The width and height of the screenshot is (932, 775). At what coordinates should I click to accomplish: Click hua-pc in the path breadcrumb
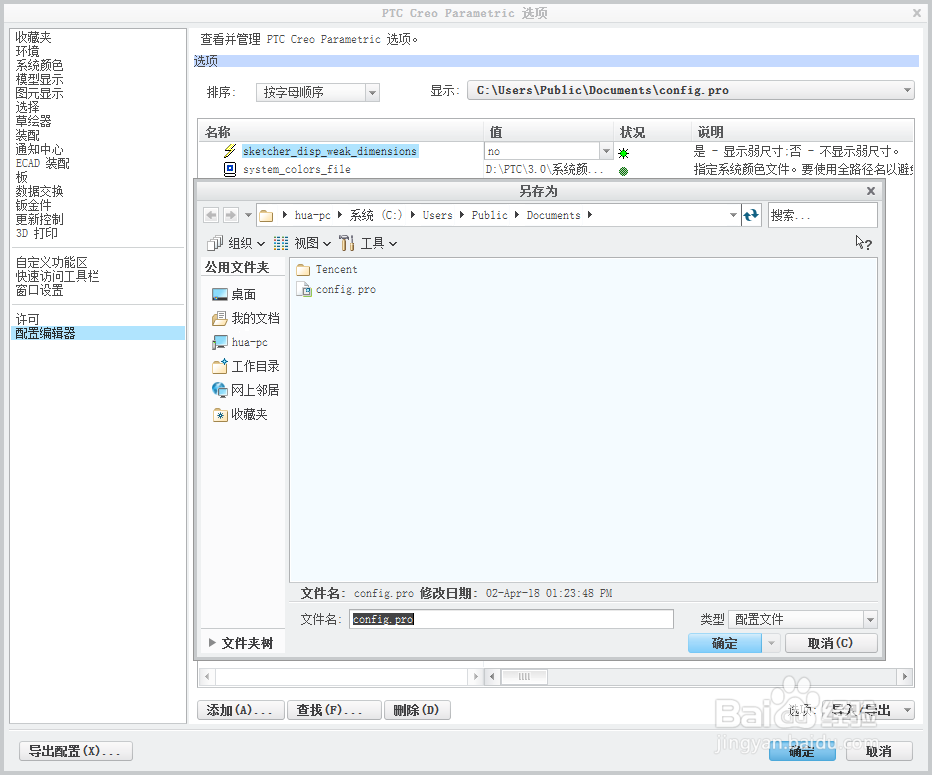pos(313,215)
